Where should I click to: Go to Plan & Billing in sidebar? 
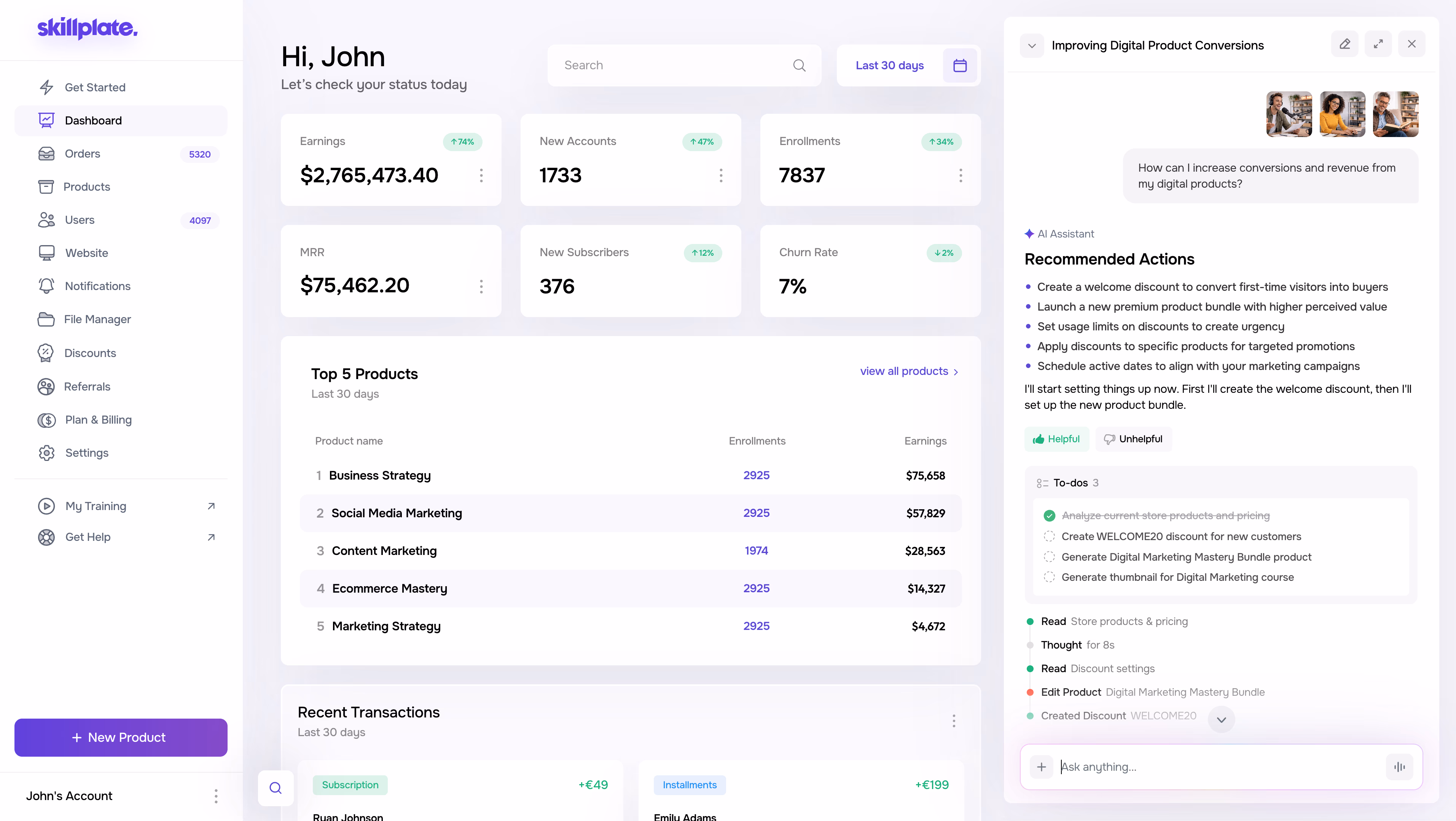98,419
